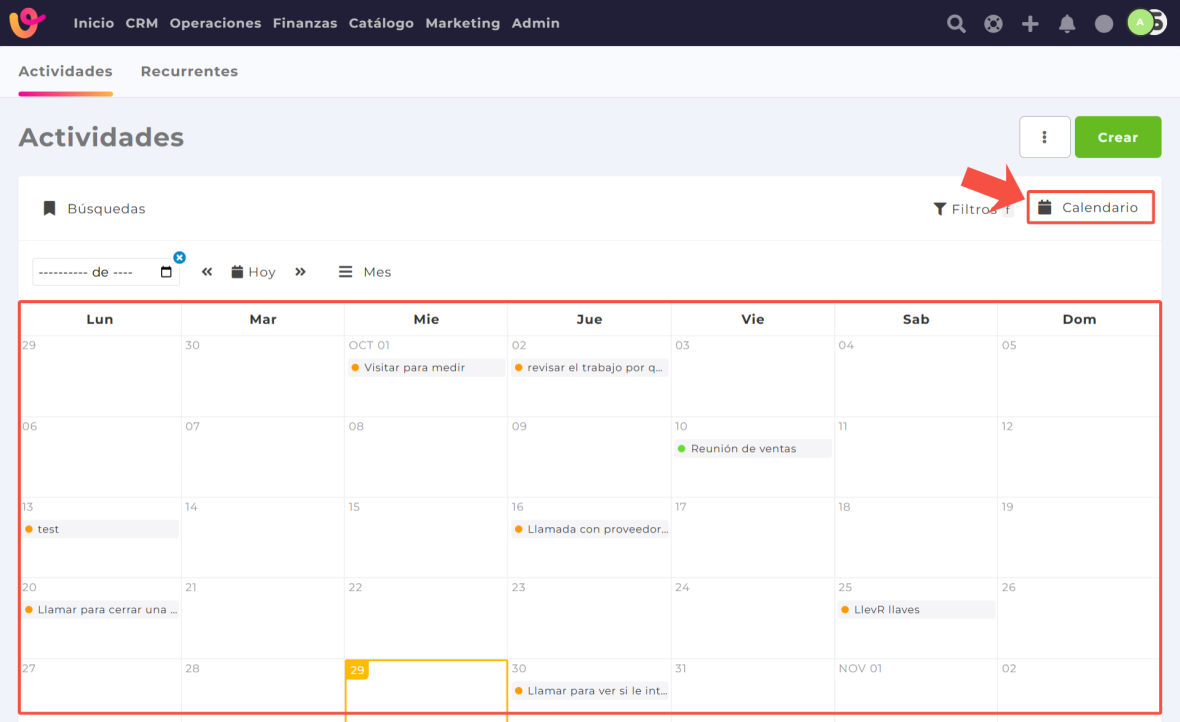Screen dimensions: 1180x722
Task: Click the green Crear button
Action: coord(1117,137)
